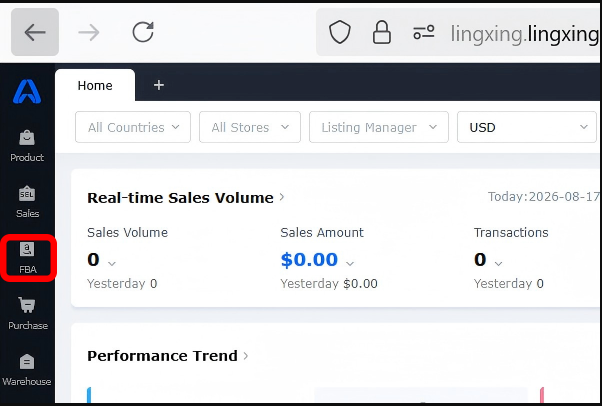The width and height of the screenshot is (602, 406).
Task: Expand the Sales Amount $0.00 chevron
Action: point(350,263)
